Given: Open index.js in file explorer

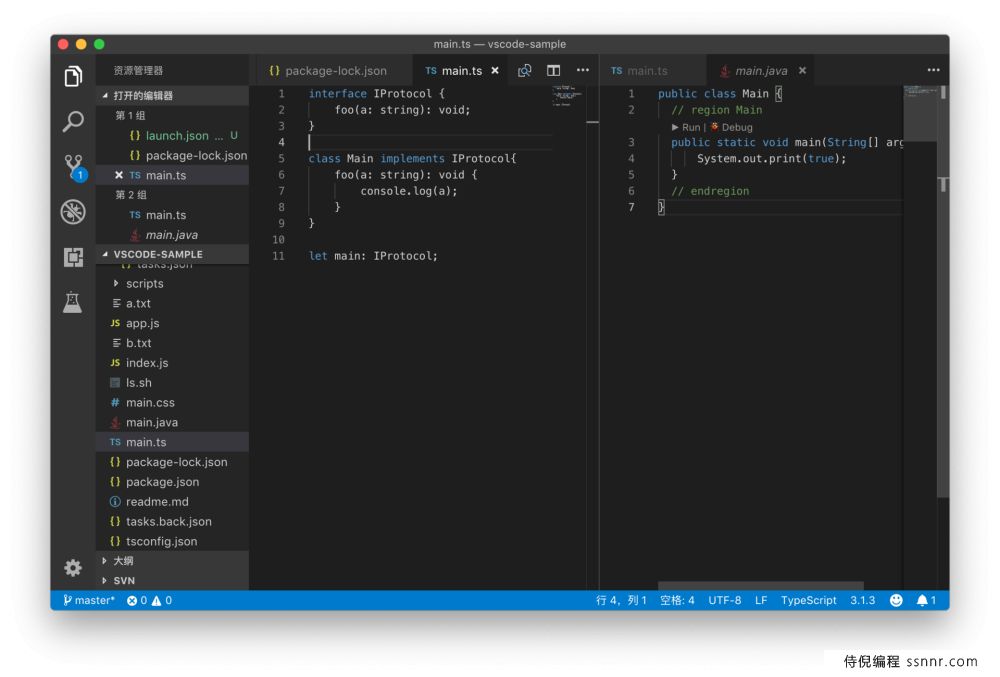Looking at the screenshot, I should pos(172,363).
